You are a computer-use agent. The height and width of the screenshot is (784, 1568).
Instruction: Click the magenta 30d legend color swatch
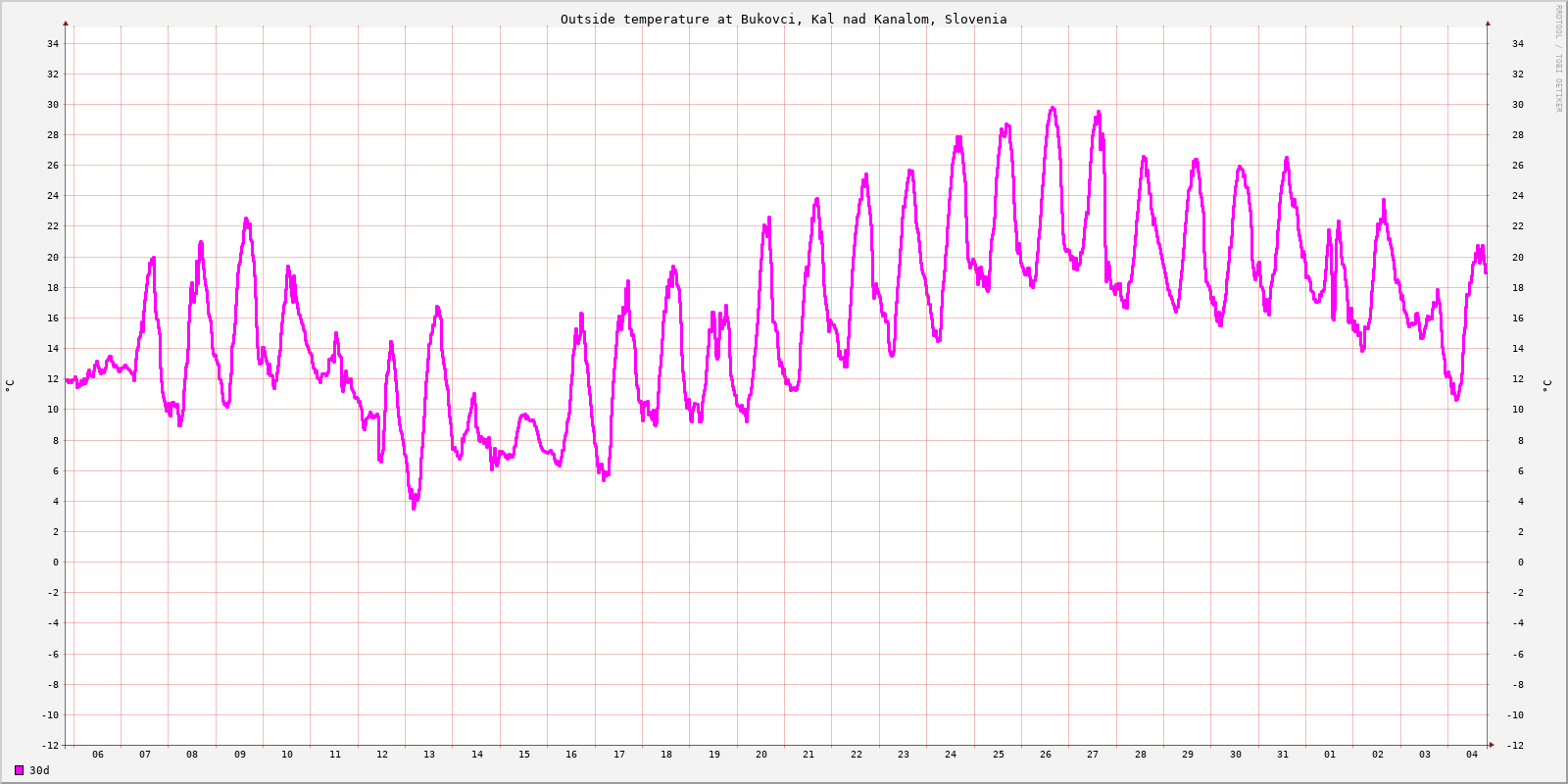(19, 770)
